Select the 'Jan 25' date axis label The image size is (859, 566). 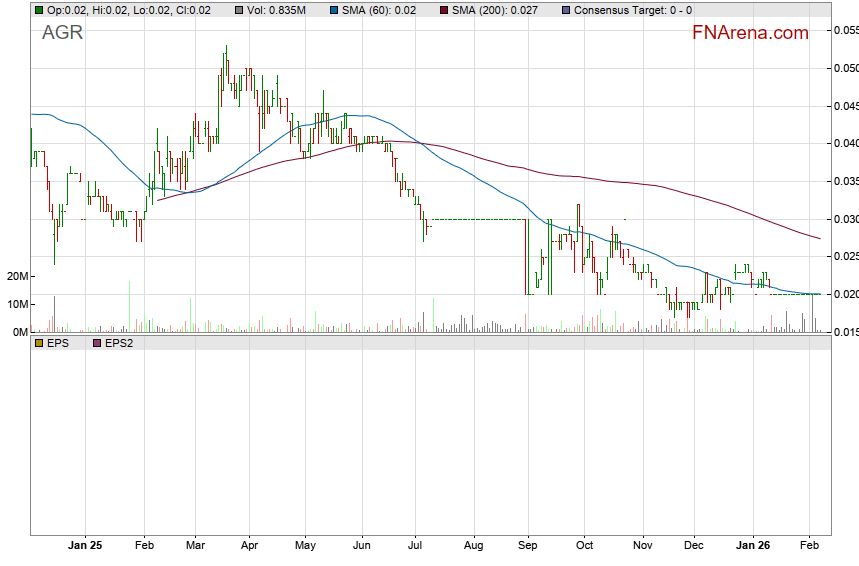pos(85,546)
